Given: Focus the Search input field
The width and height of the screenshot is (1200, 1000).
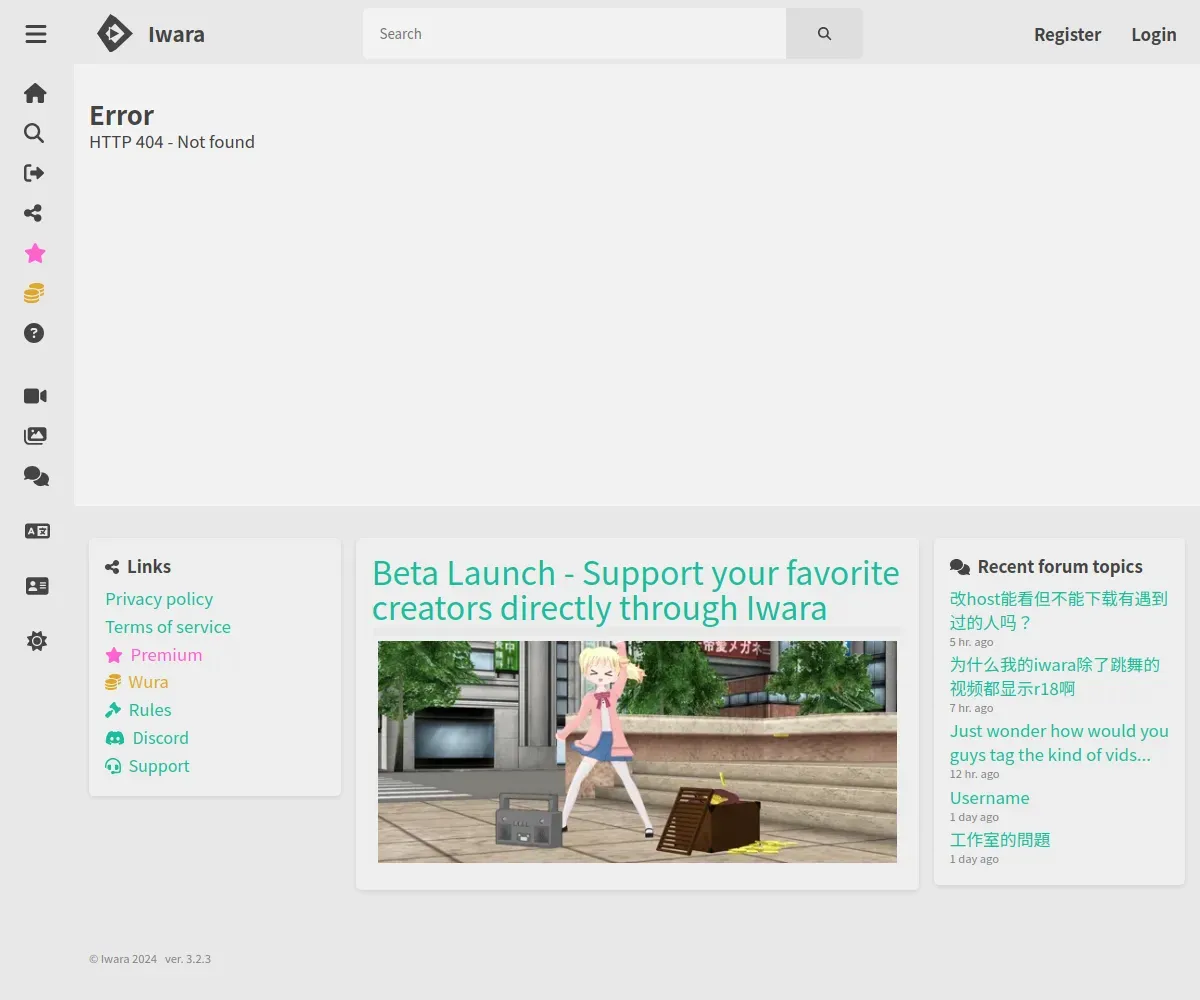Looking at the screenshot, I should [574, 34].
